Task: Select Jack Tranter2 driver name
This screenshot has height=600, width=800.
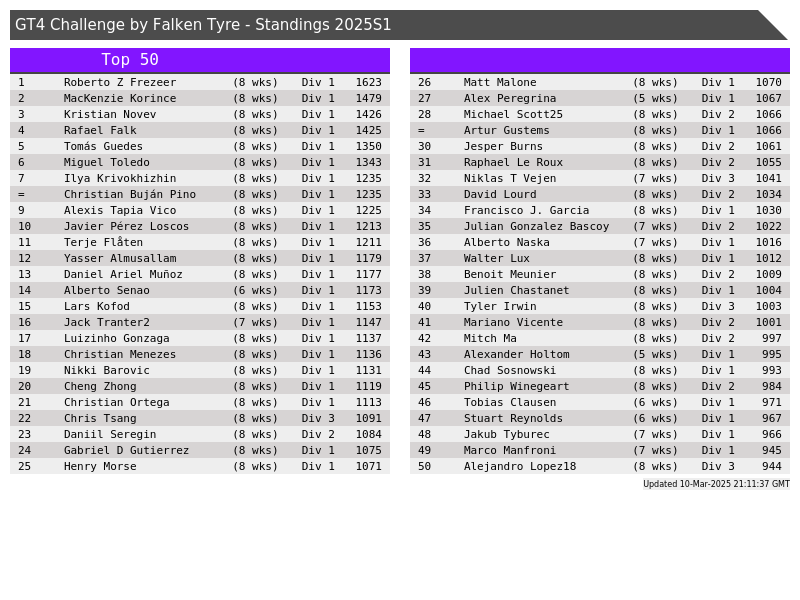Action: click(107, 322)
